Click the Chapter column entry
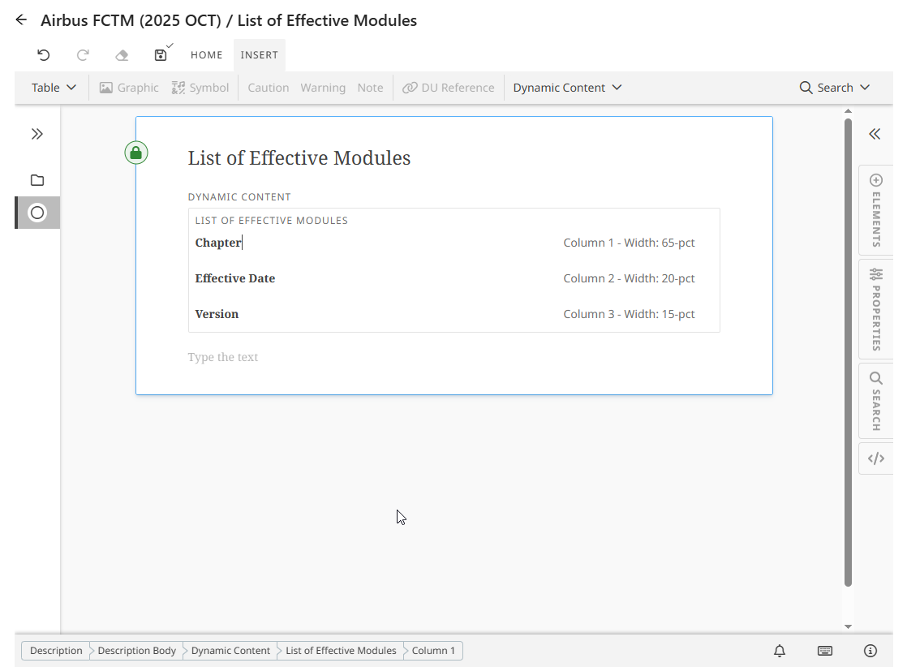This screenshot has height=668, width=908. pos(218,243)
